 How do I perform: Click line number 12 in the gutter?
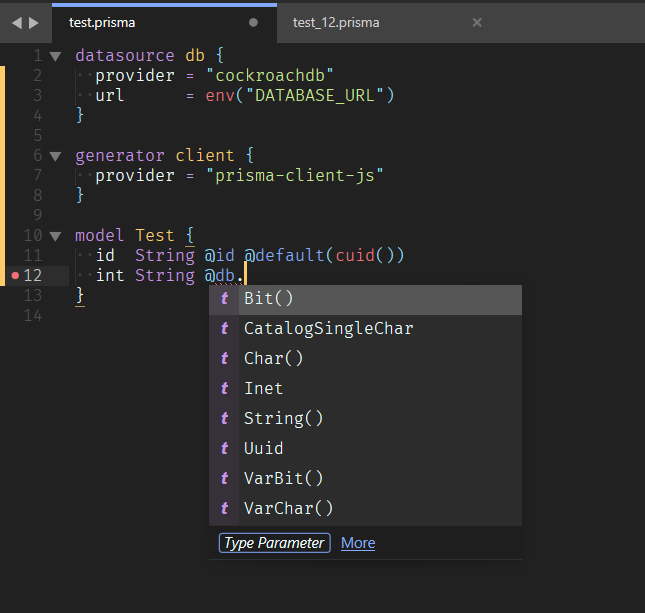click(32, 276)
